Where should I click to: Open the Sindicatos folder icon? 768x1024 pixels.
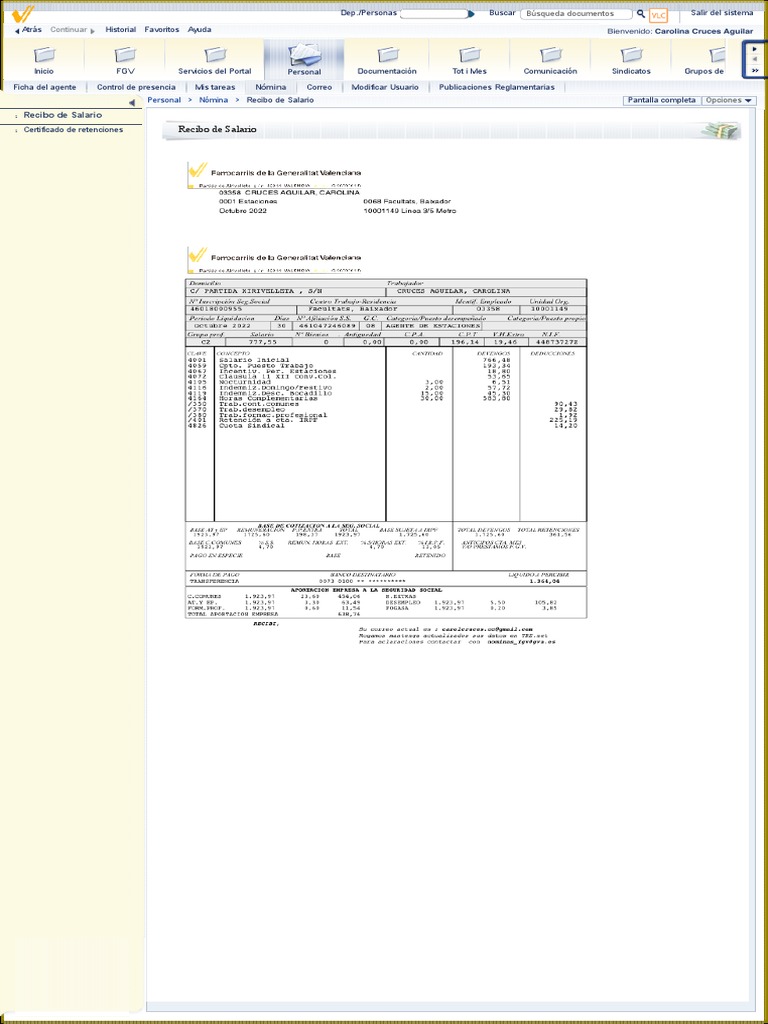pyautogui.click(x=631, y=55)
